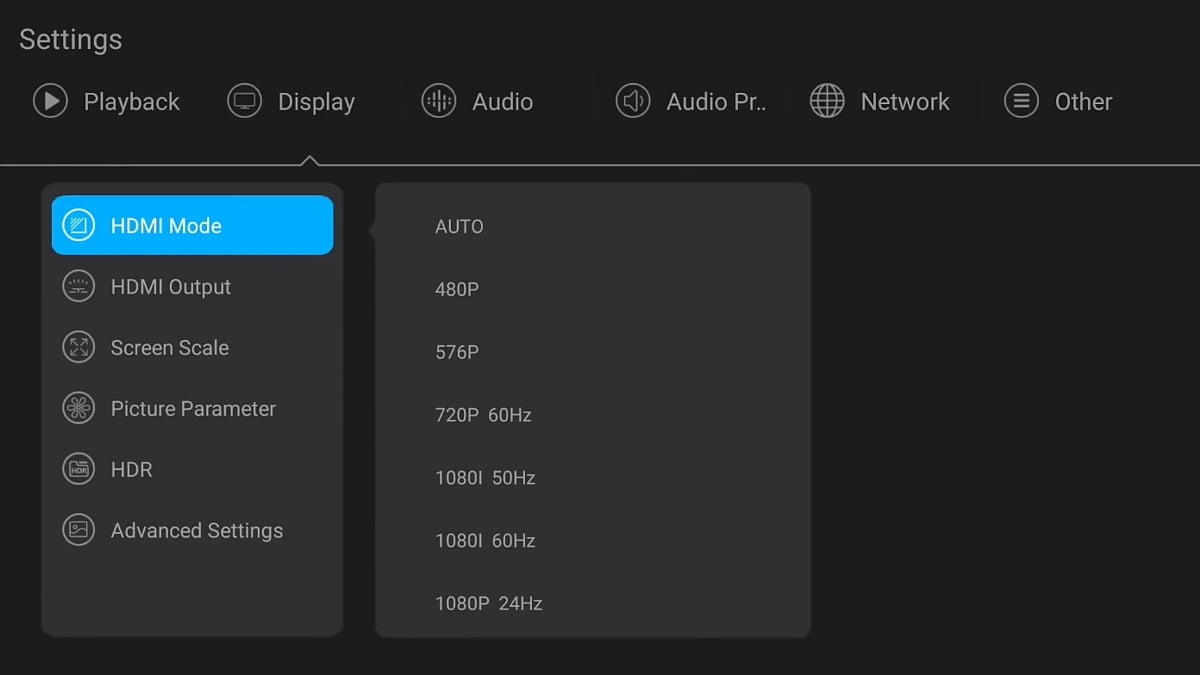Click the HDR badge icon
The width and height of the screenshot is (1200, 675).
[x=79, y=469]
